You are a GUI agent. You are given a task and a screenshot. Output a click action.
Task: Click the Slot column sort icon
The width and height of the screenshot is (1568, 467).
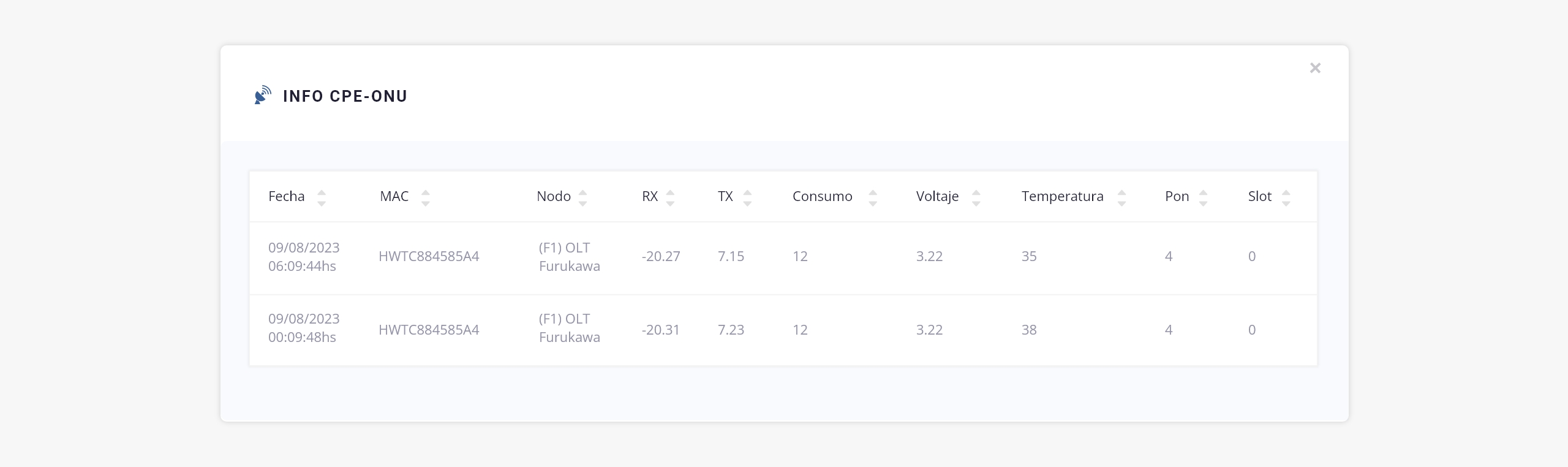1286,197
